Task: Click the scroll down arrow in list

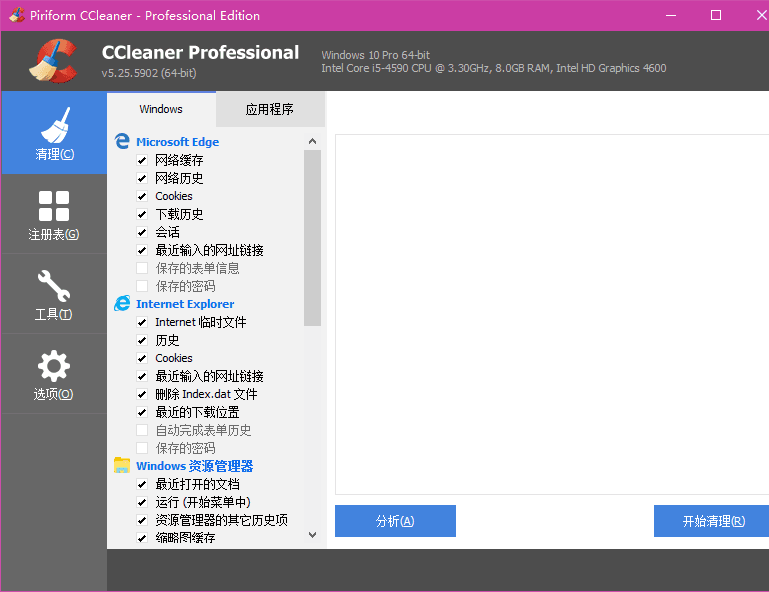Action: point(312,535)
